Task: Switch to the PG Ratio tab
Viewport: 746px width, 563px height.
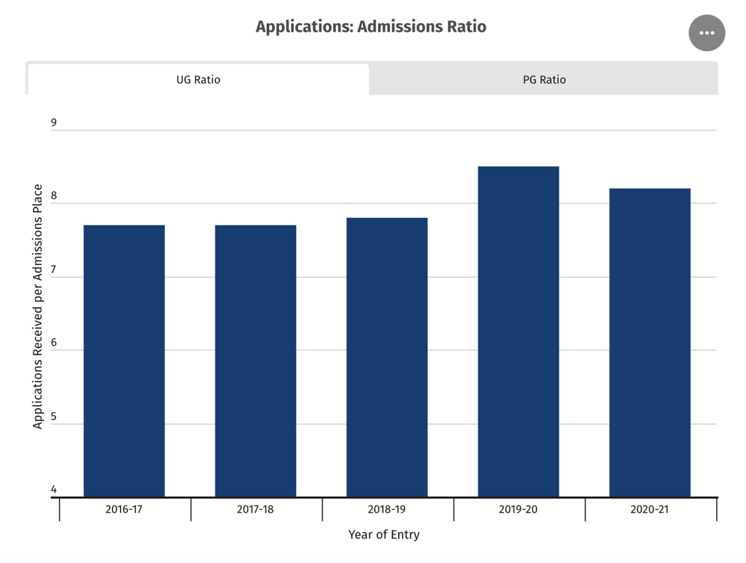Action: click(x=544, y=80)
